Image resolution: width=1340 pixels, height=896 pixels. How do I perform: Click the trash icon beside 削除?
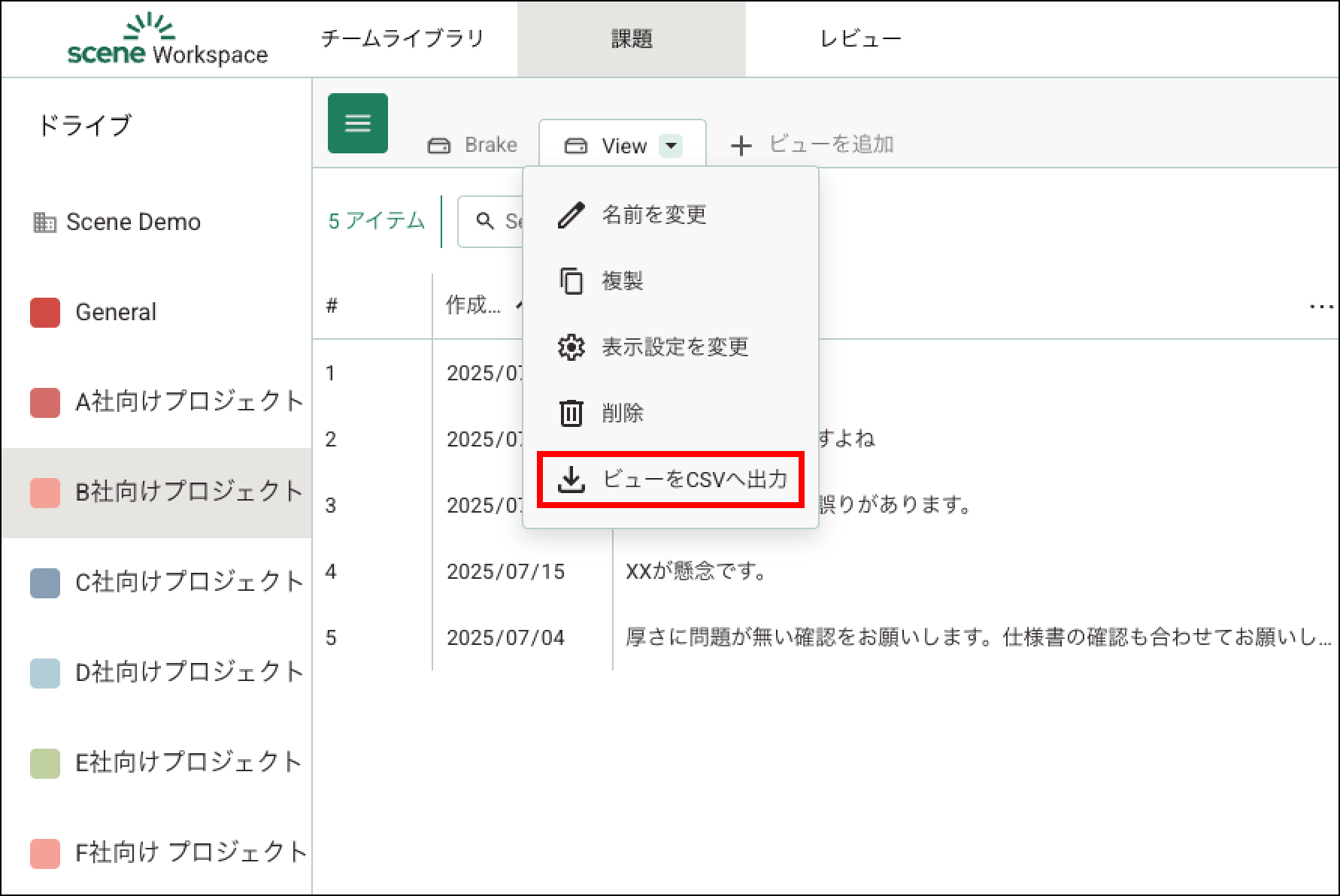click(x=571, y=413)
